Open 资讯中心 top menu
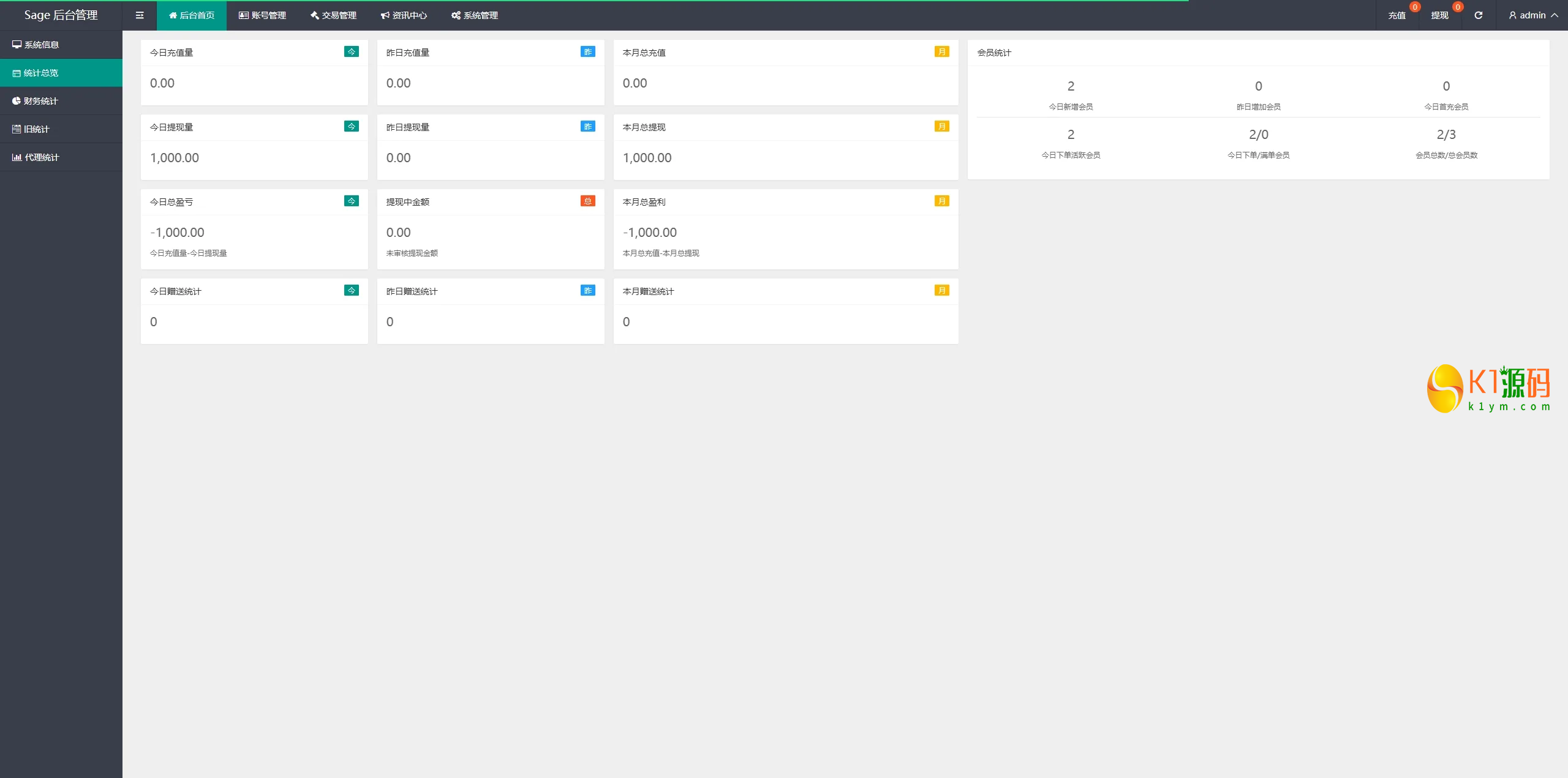This screenshot has height=778, width=1568. [404, 15]
